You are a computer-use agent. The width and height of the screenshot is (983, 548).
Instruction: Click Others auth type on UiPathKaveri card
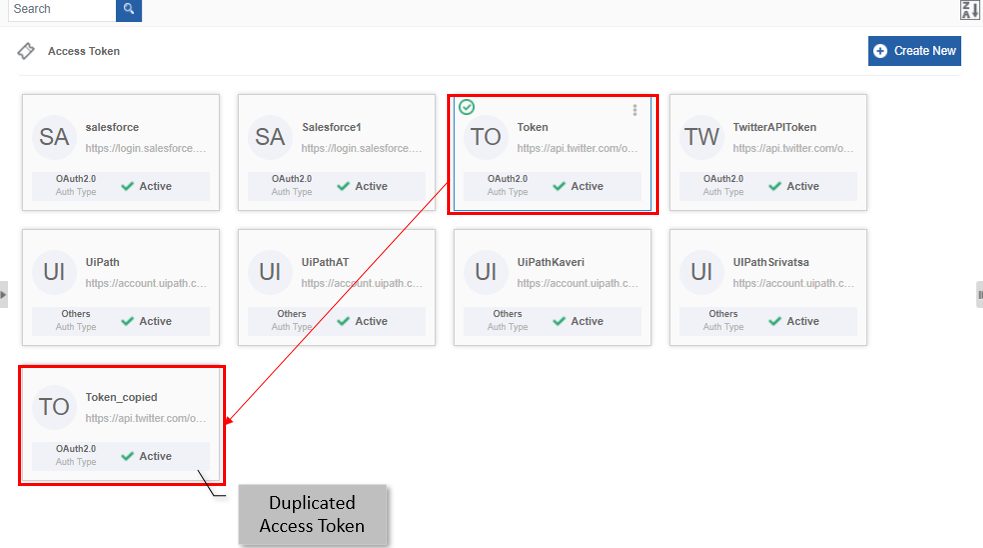507,314
